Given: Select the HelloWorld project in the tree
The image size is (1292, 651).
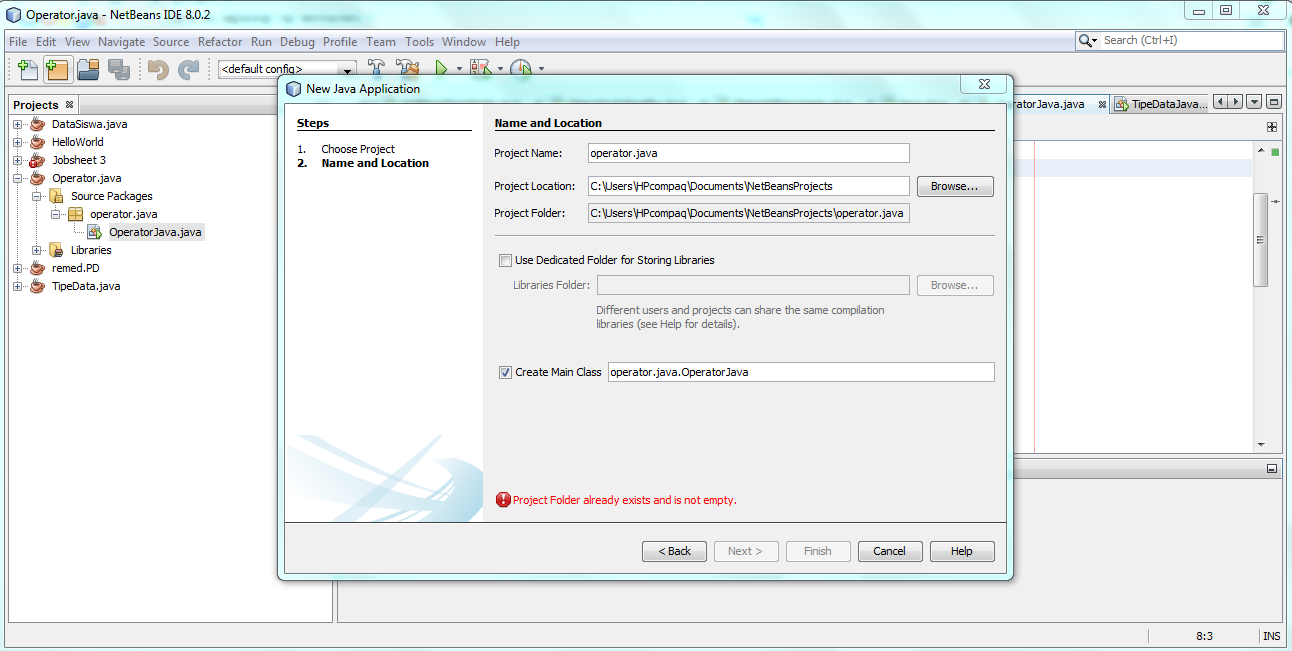Looking at the screenshot, I should click(78, 142).
